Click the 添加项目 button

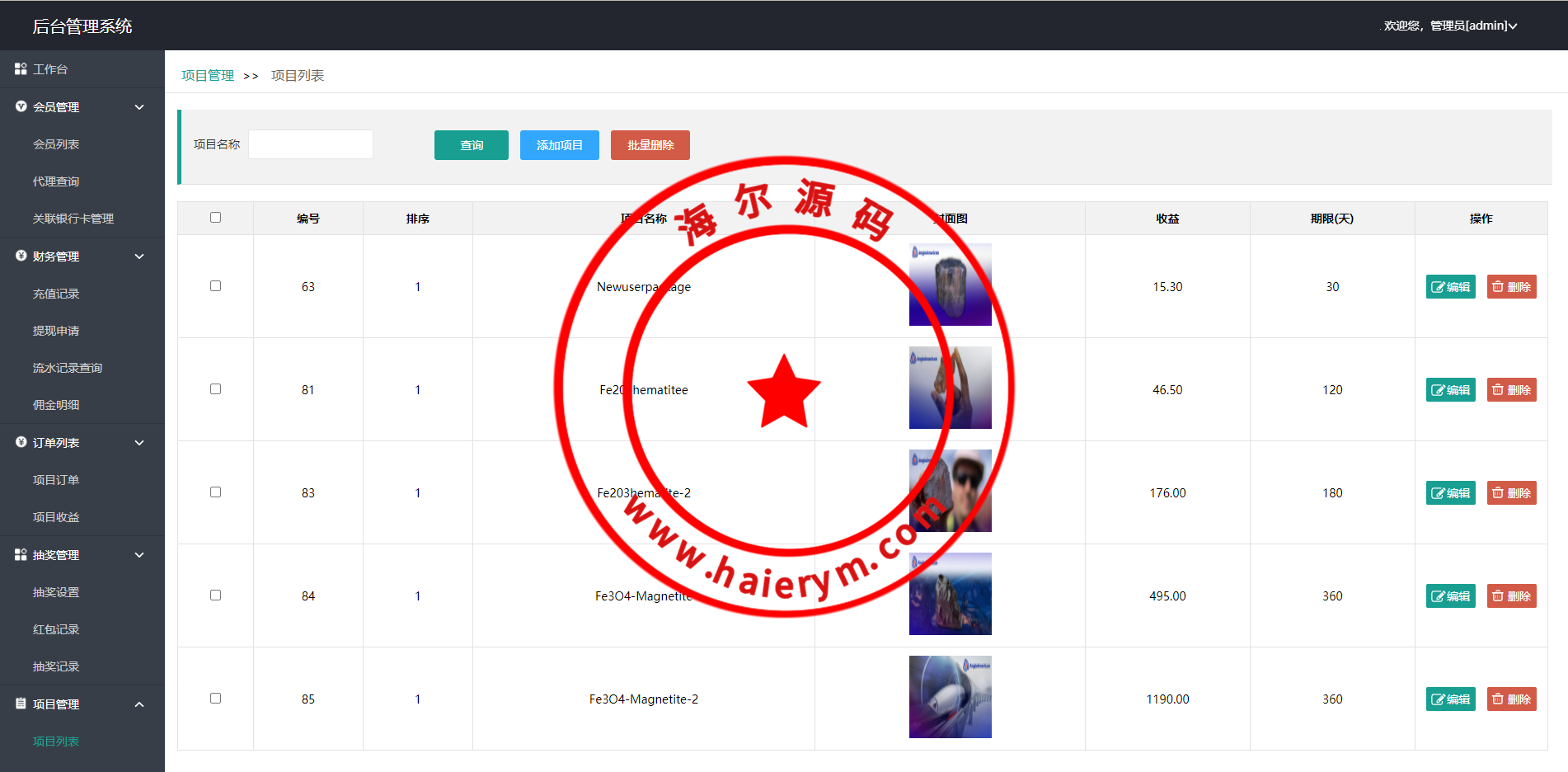(560, 145)
